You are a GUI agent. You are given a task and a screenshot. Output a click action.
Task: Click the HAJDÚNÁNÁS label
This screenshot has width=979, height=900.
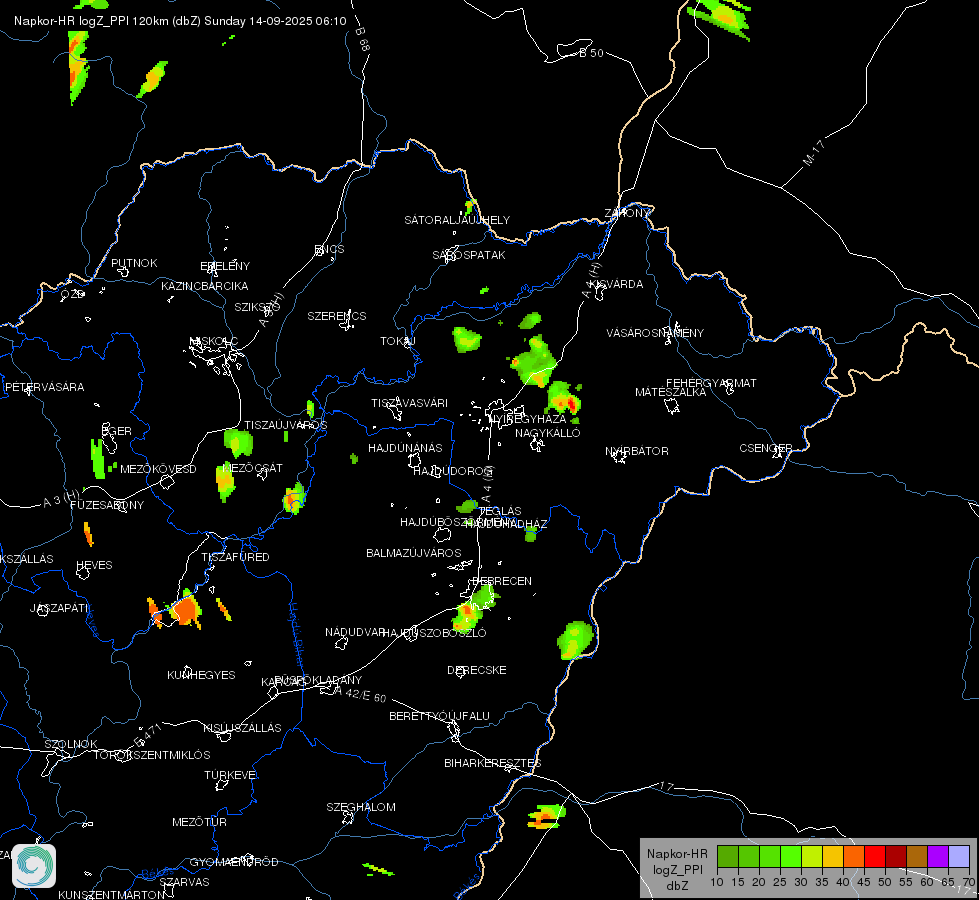tap(405, 448)
